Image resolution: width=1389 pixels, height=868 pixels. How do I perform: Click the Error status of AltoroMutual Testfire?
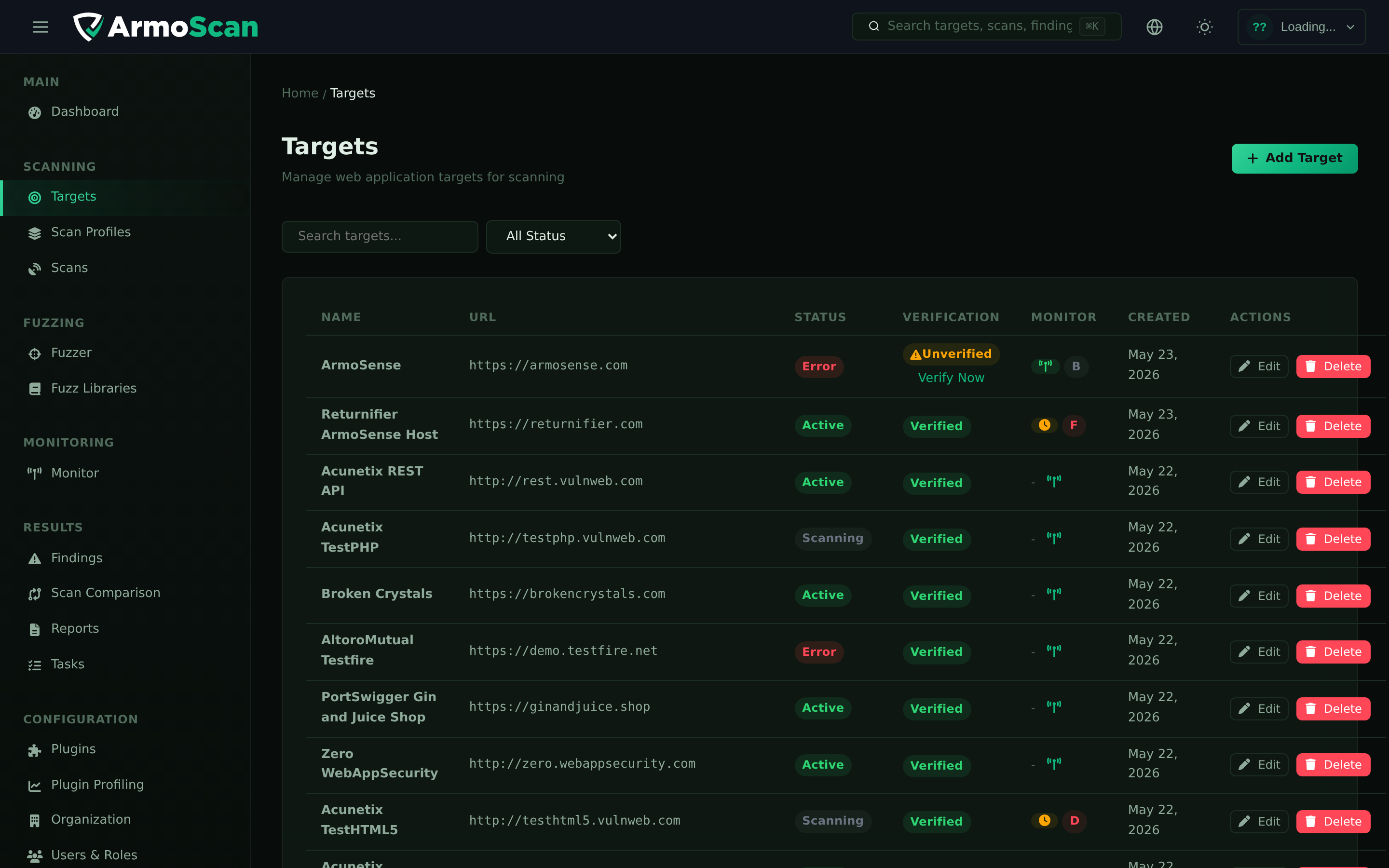point(818,652)
